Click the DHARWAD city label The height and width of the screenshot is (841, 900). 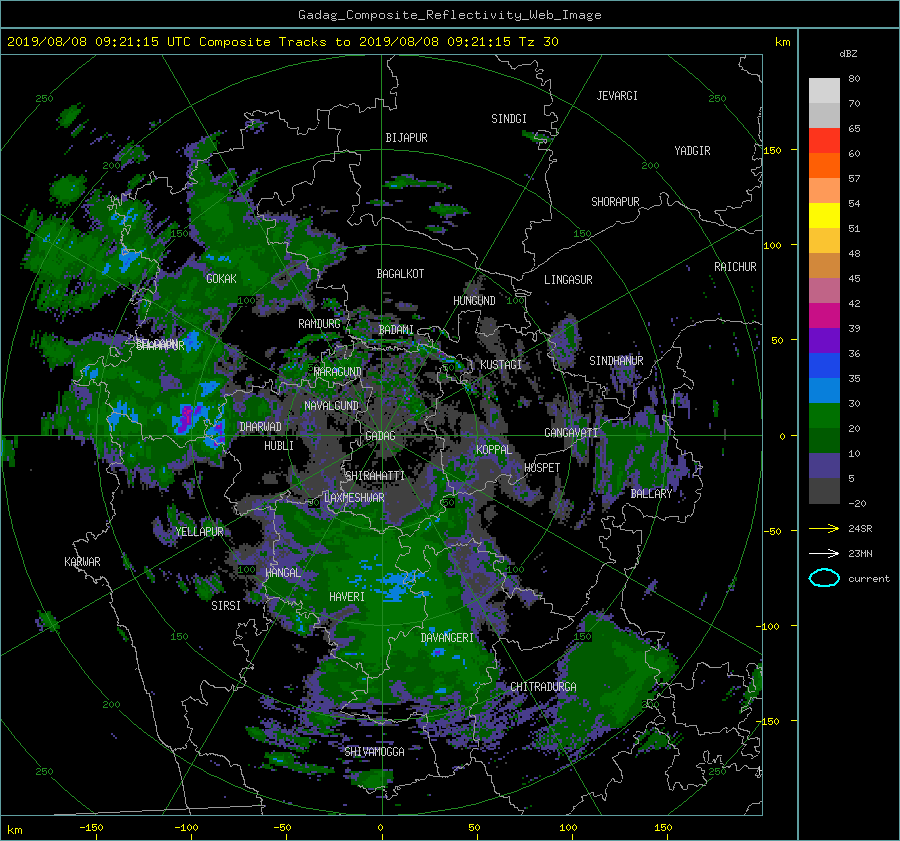point(260,427)
